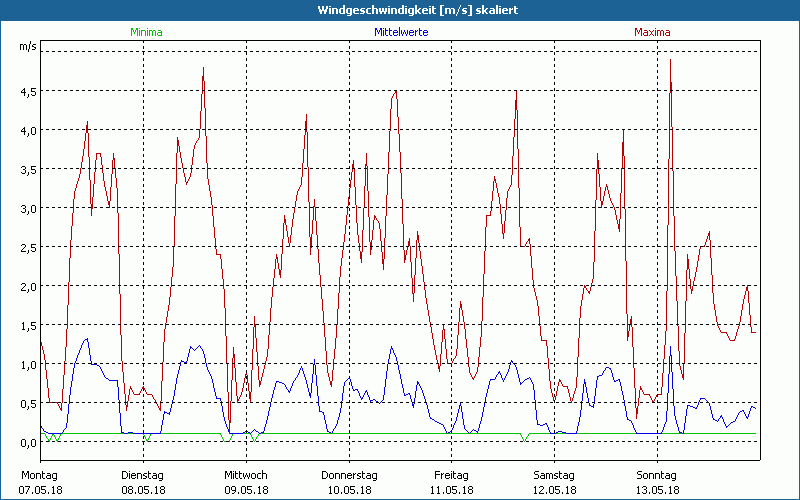The height and width of the screenshot is (500, 800).
Task: Pick the Freitag day label
Action: (451, 475)
